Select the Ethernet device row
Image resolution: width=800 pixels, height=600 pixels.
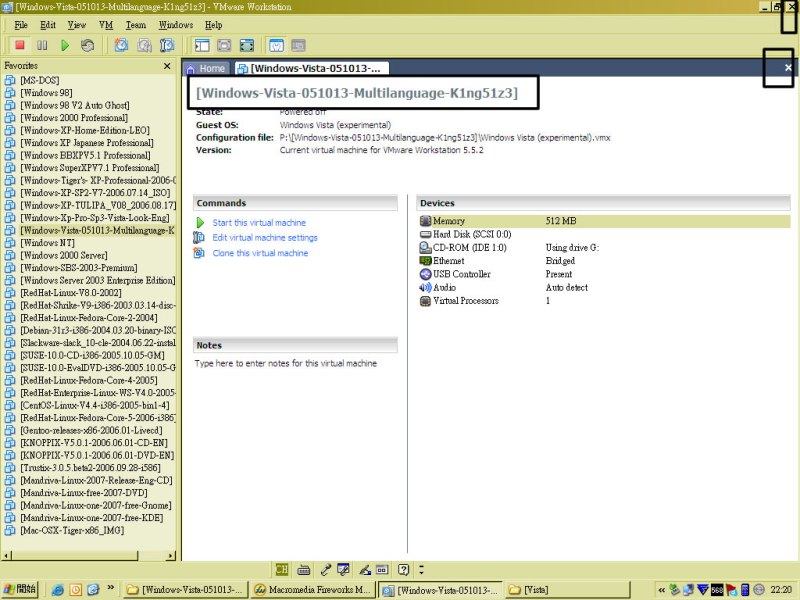pyautogui.click(x=442, y=261)
